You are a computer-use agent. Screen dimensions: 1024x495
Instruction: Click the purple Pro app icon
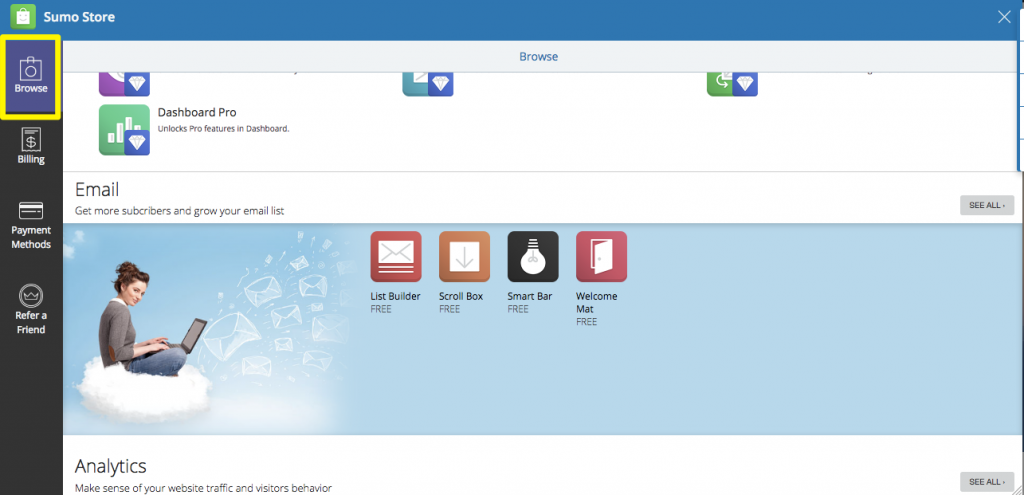click(124, 84)
